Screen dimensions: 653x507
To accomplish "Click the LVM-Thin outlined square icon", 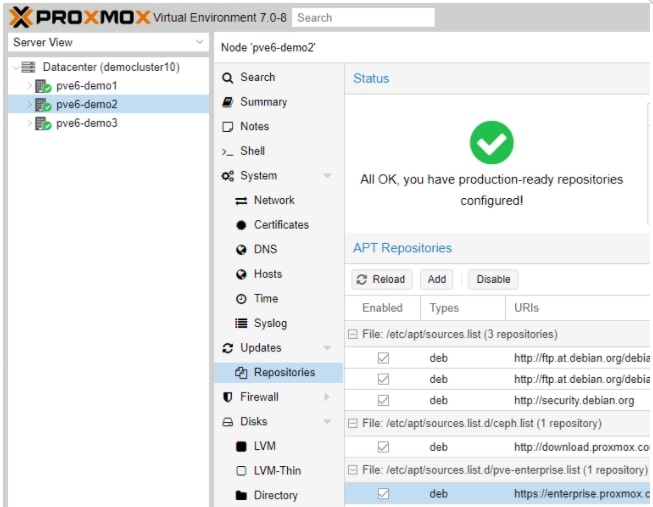I will [241, 471].
